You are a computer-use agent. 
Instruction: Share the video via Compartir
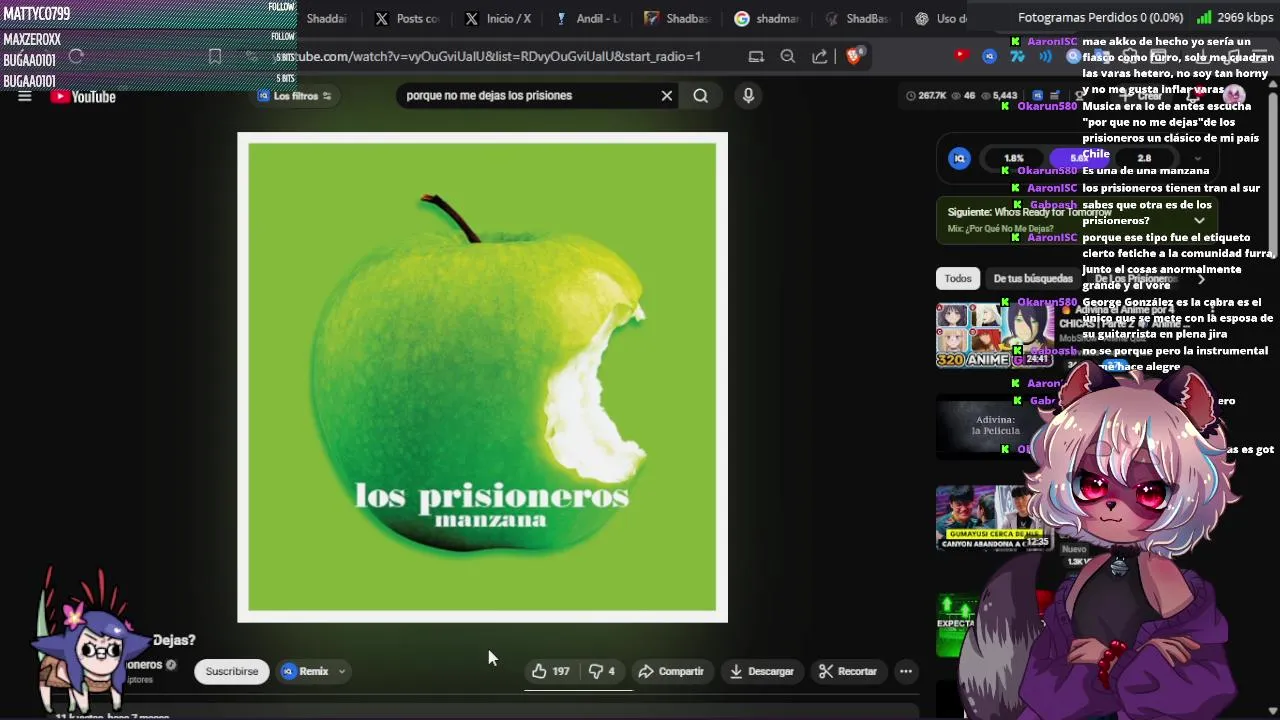[x=671, y=671]
